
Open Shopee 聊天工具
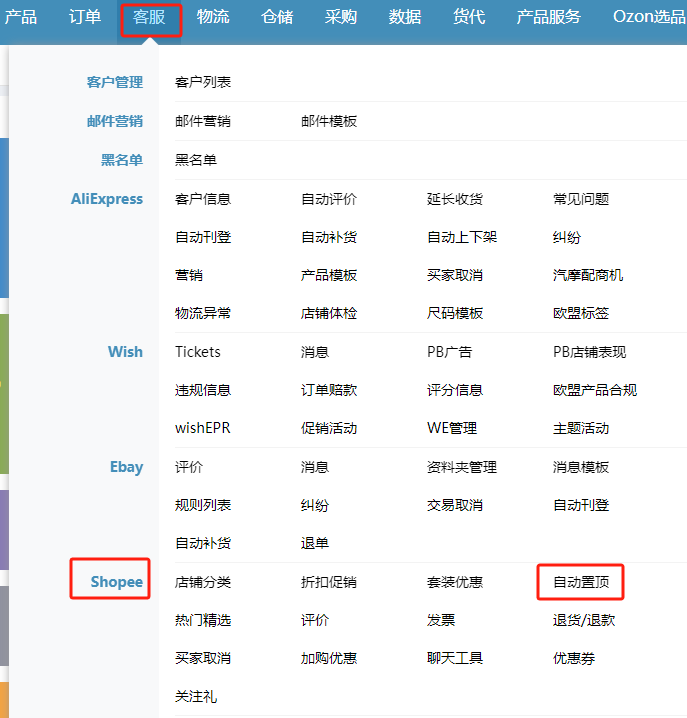pos(455,658)
